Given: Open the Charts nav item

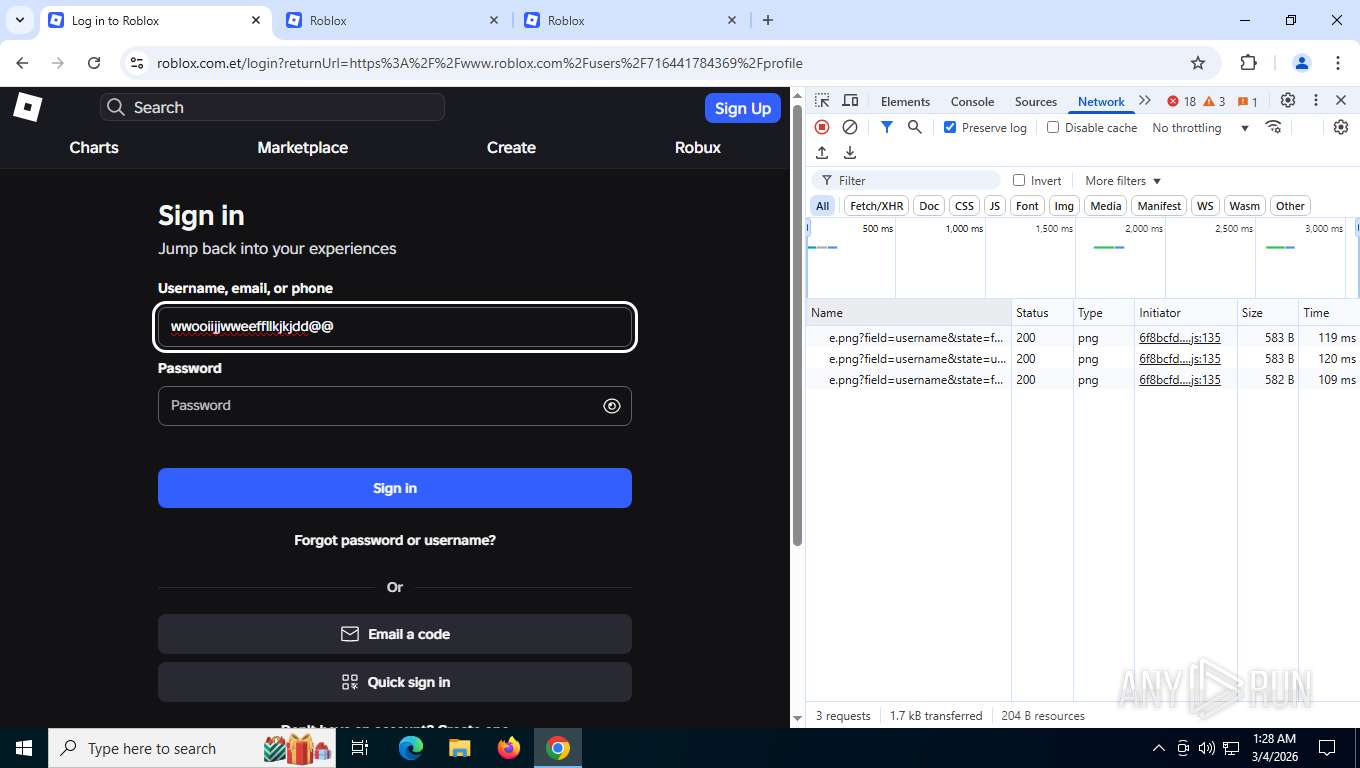Looking at the screenshot, I should (x=94, y=147).
